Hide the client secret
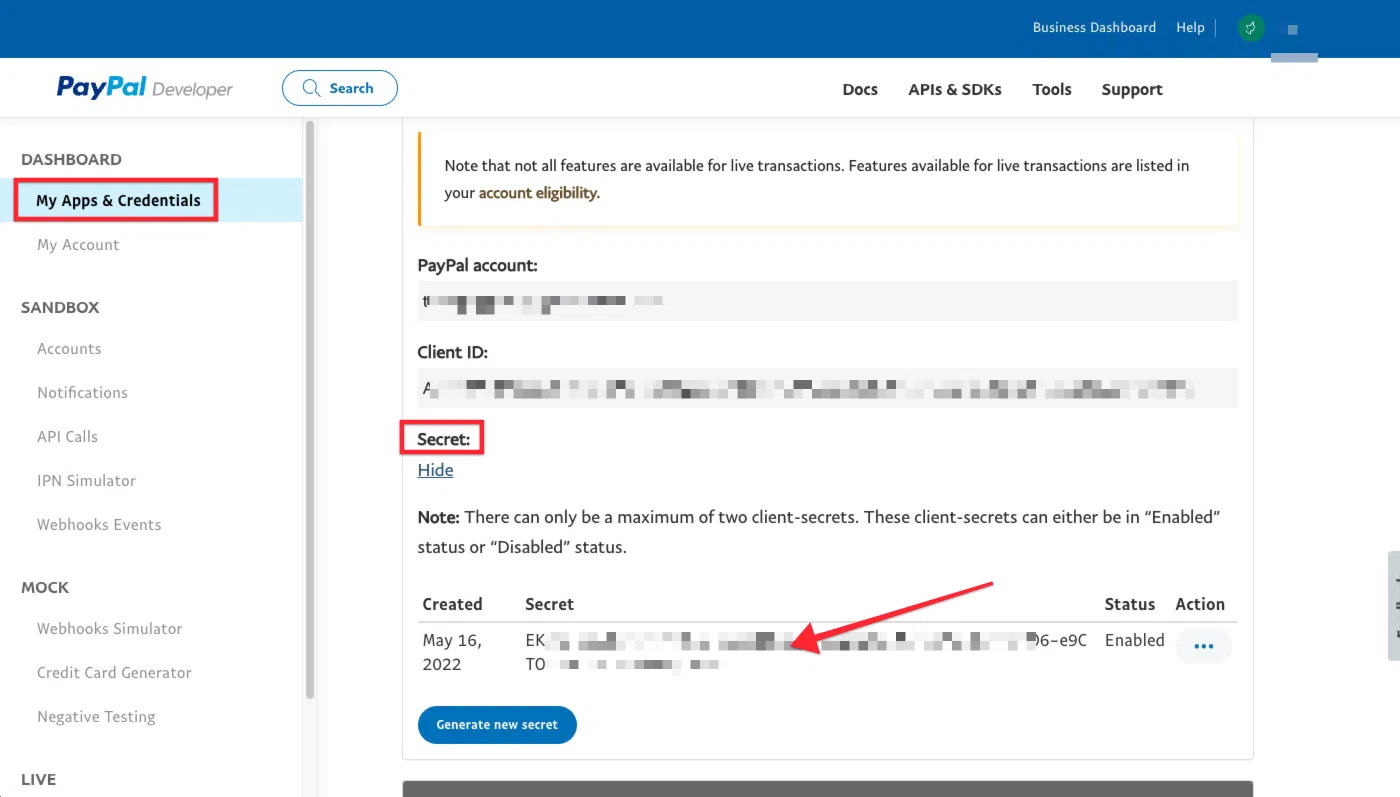This screenshot has height=797, width=1400. [435, 470]
